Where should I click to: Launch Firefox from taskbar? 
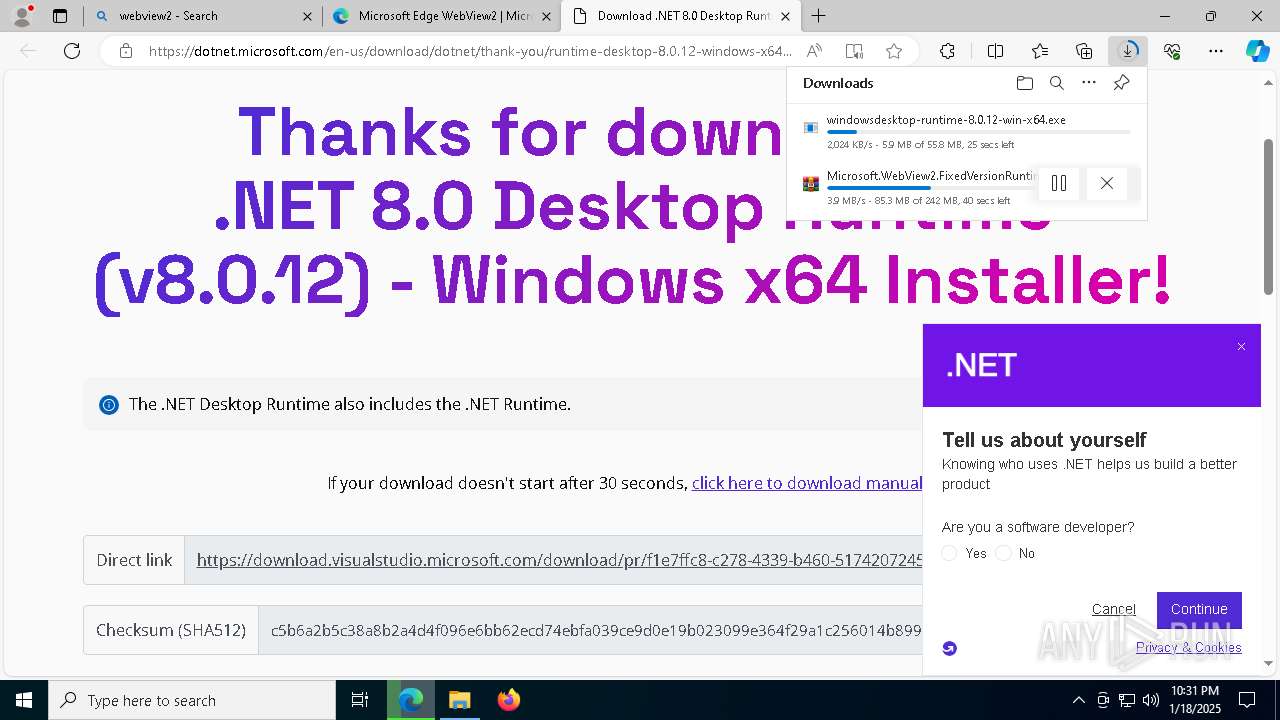509,700
